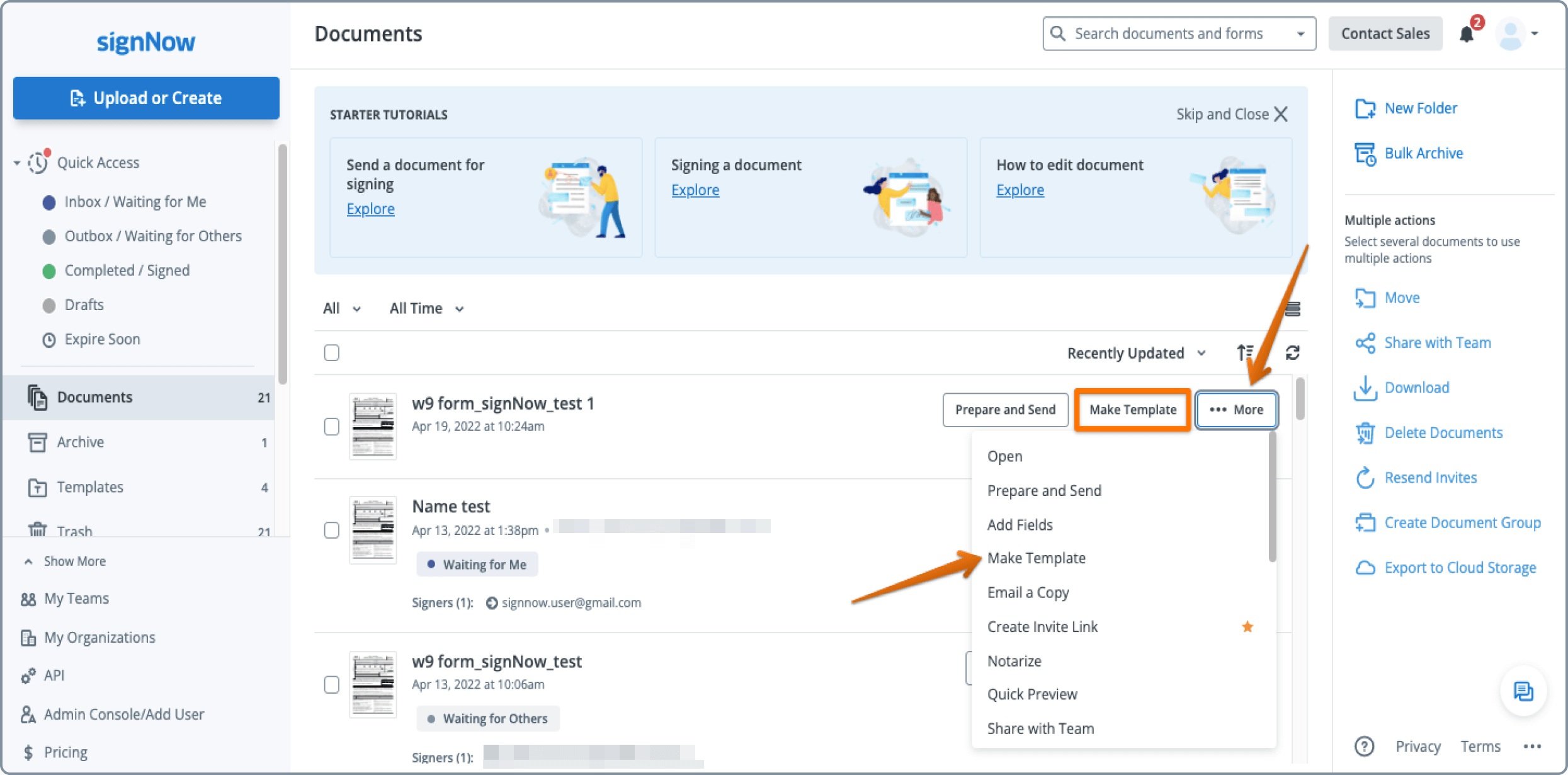Image resolution: width=1568 pixels, height=775 pixels.
Task: Select the w9 form_signNow_test 1 checkbox
Action: pyautogui.click(x=332, y=427)
